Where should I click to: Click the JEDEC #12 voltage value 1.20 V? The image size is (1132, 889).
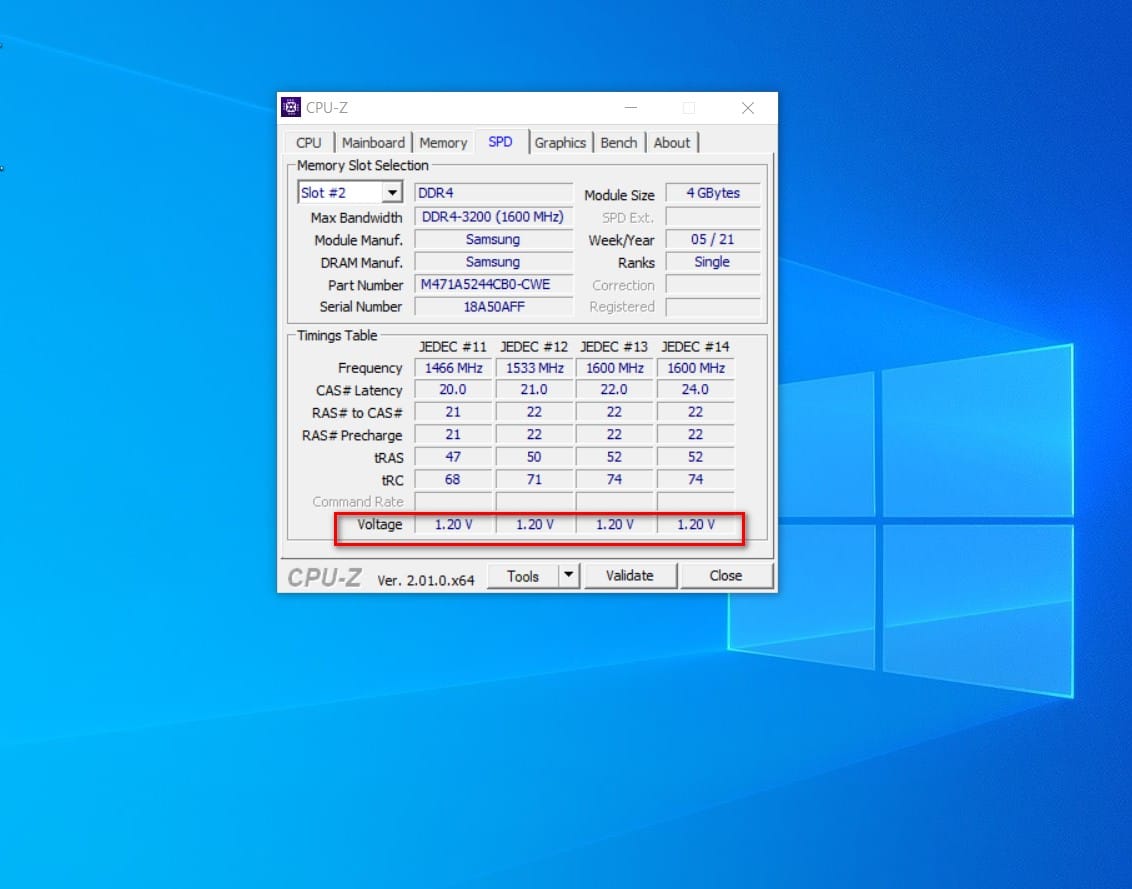[534, 524]
